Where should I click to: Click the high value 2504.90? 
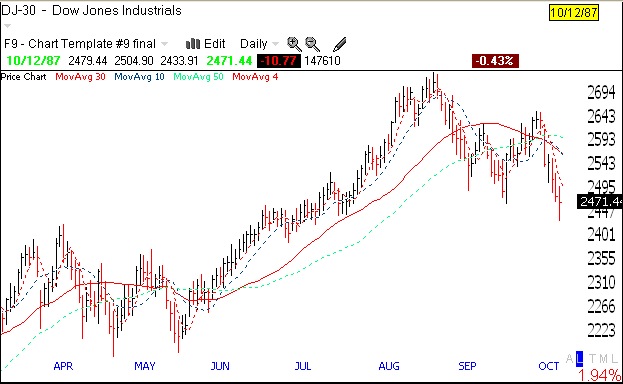134,61
